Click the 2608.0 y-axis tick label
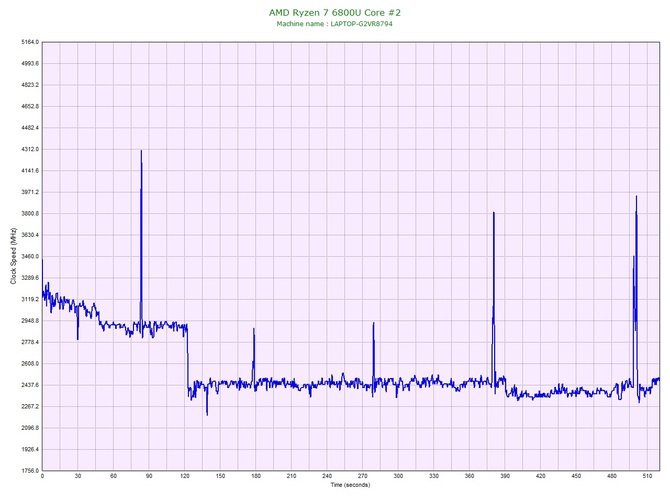 click(30, 364)
